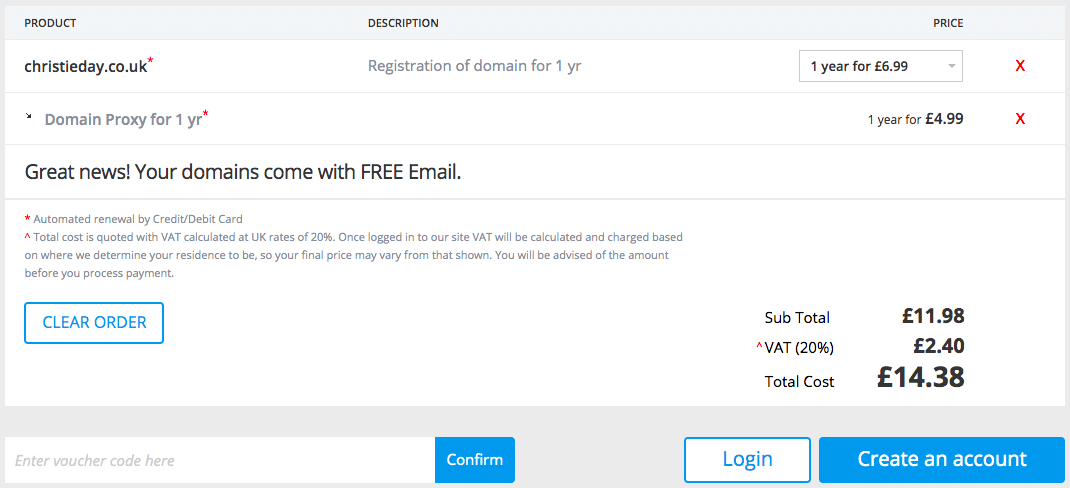
Task: Remove christieday.co.uk with its red X
Action: click(1020, 66)
